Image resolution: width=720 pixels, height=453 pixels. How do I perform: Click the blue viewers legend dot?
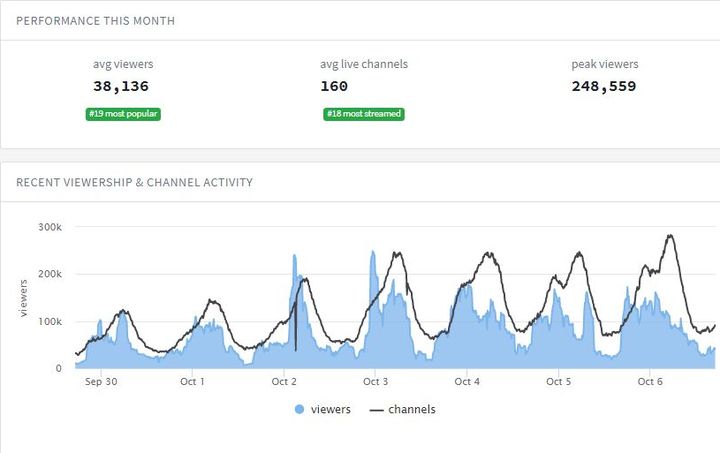pyautogui.click(x=300, y=410)
